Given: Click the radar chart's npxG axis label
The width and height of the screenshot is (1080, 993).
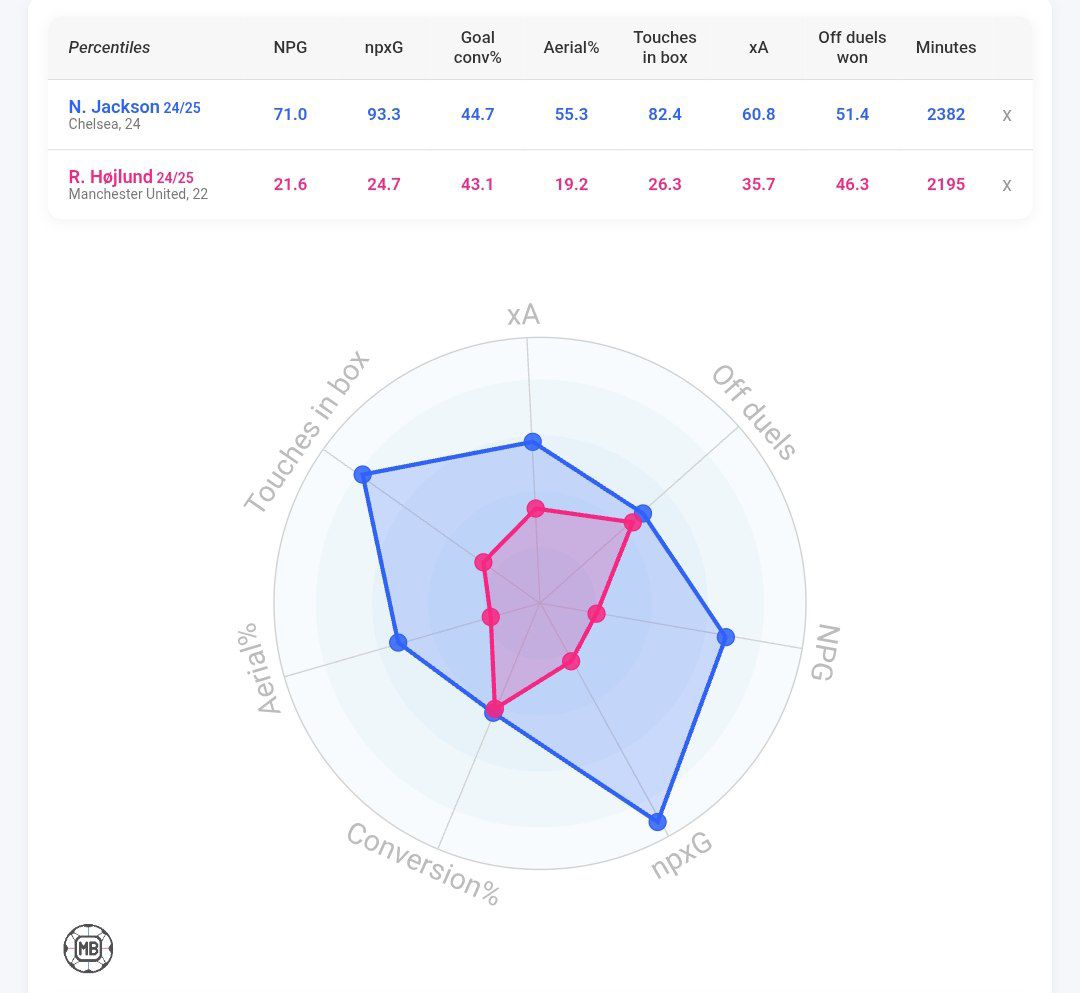Looking at the screenshot, I should point(681,855).
